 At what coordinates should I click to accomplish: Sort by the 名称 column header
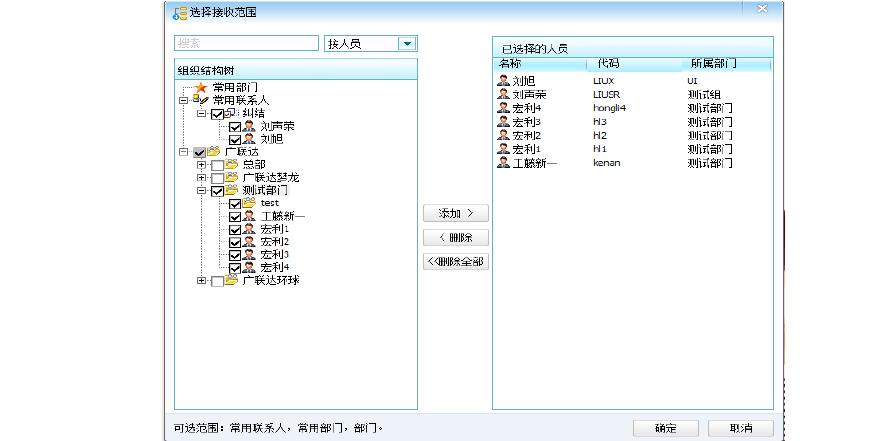click(539, 64)
